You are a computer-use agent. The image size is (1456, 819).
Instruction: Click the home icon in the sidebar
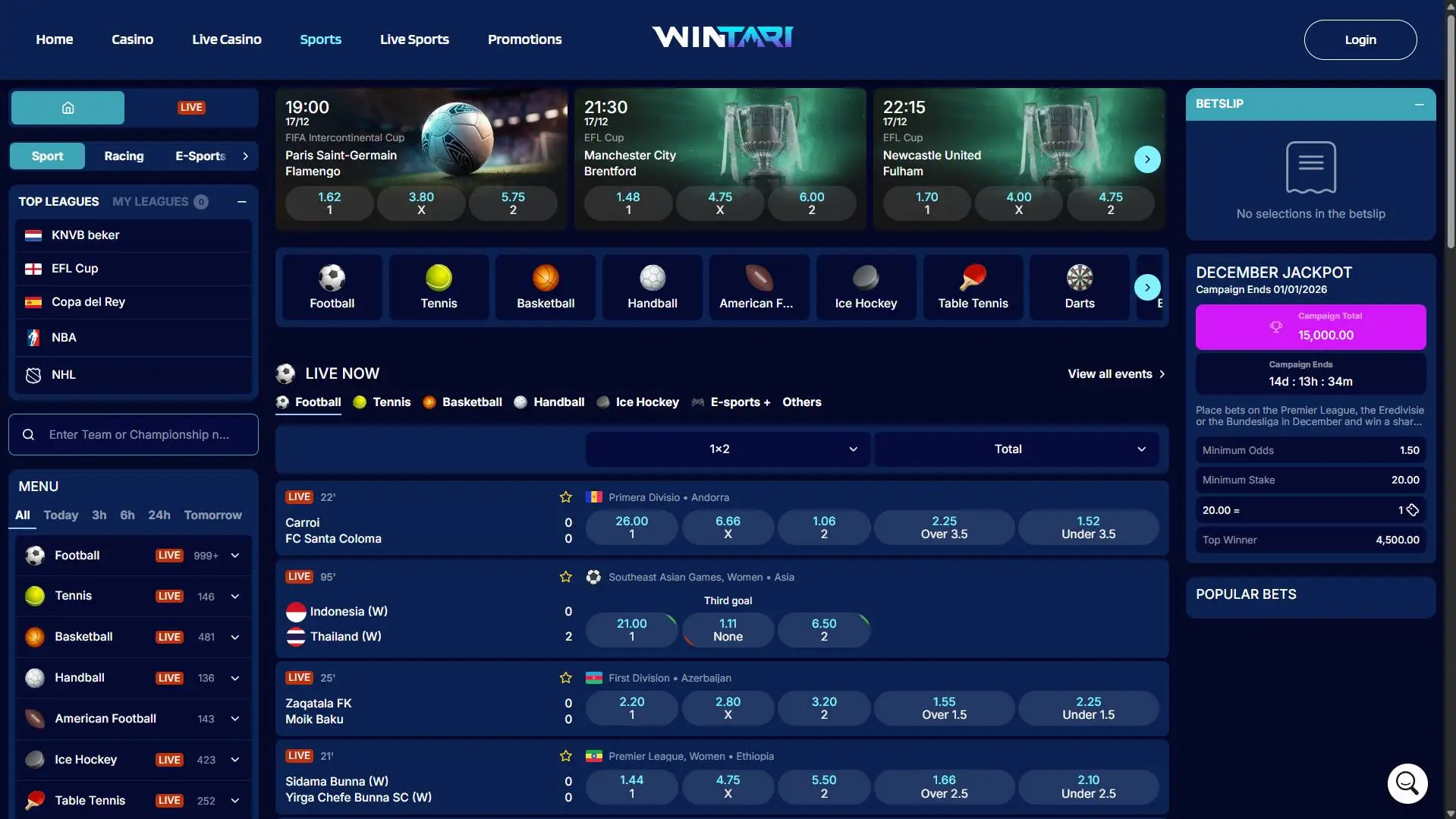pos(67,107)
